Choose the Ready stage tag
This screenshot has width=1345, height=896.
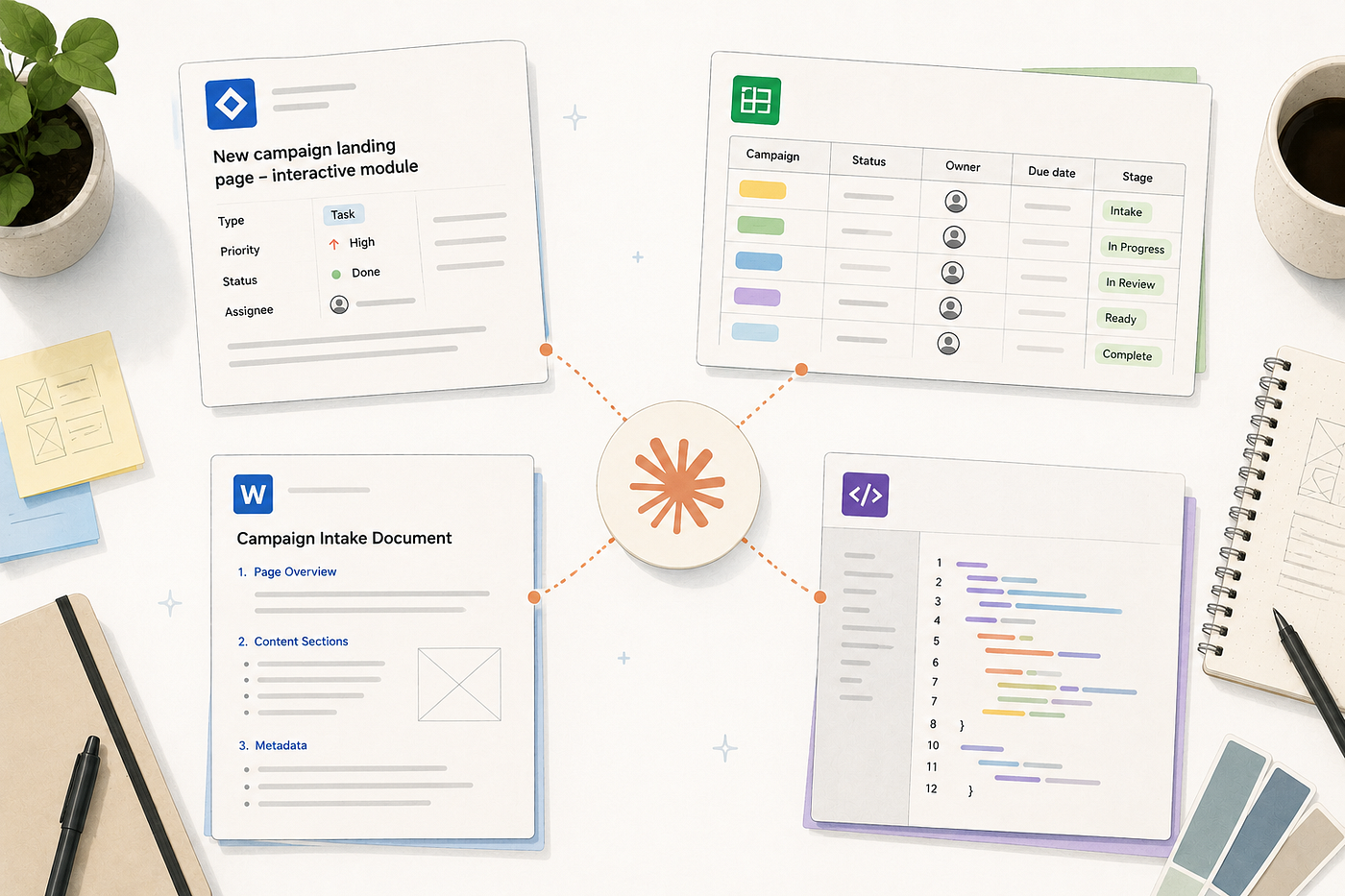(1120, 319)
